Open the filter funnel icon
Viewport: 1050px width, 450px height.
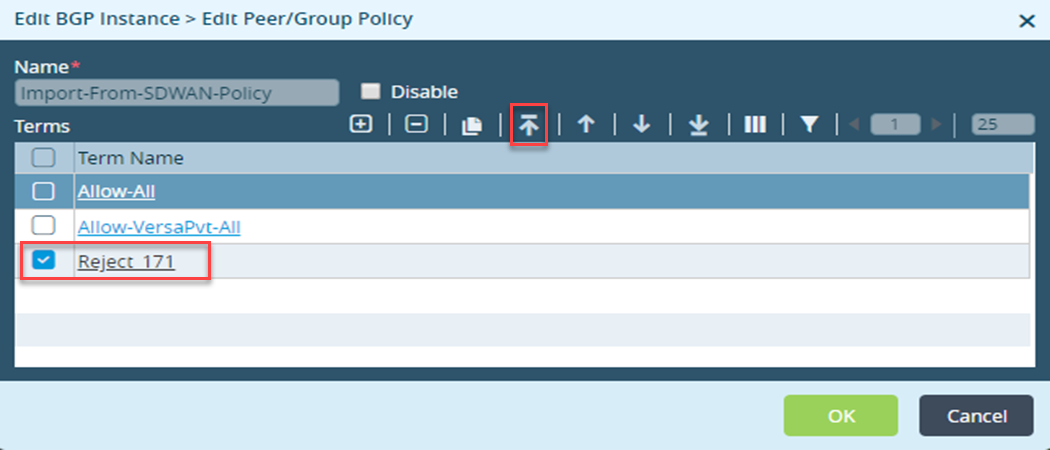tap(810, 124)
